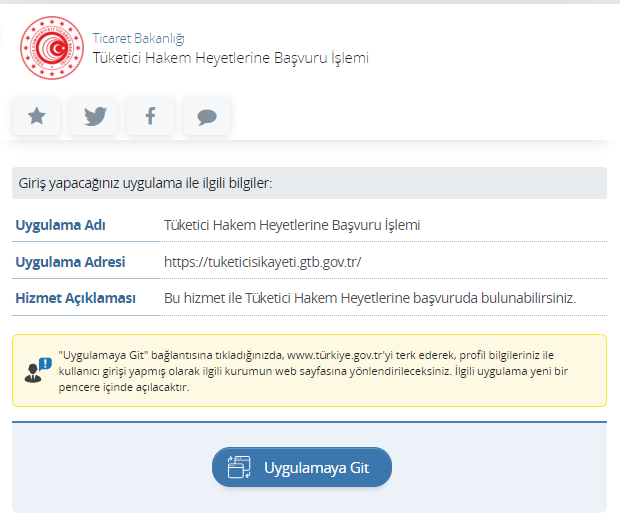620x516 pixels.
Task: Click the user info icon in yellow notice
Action: click(38, 370)
